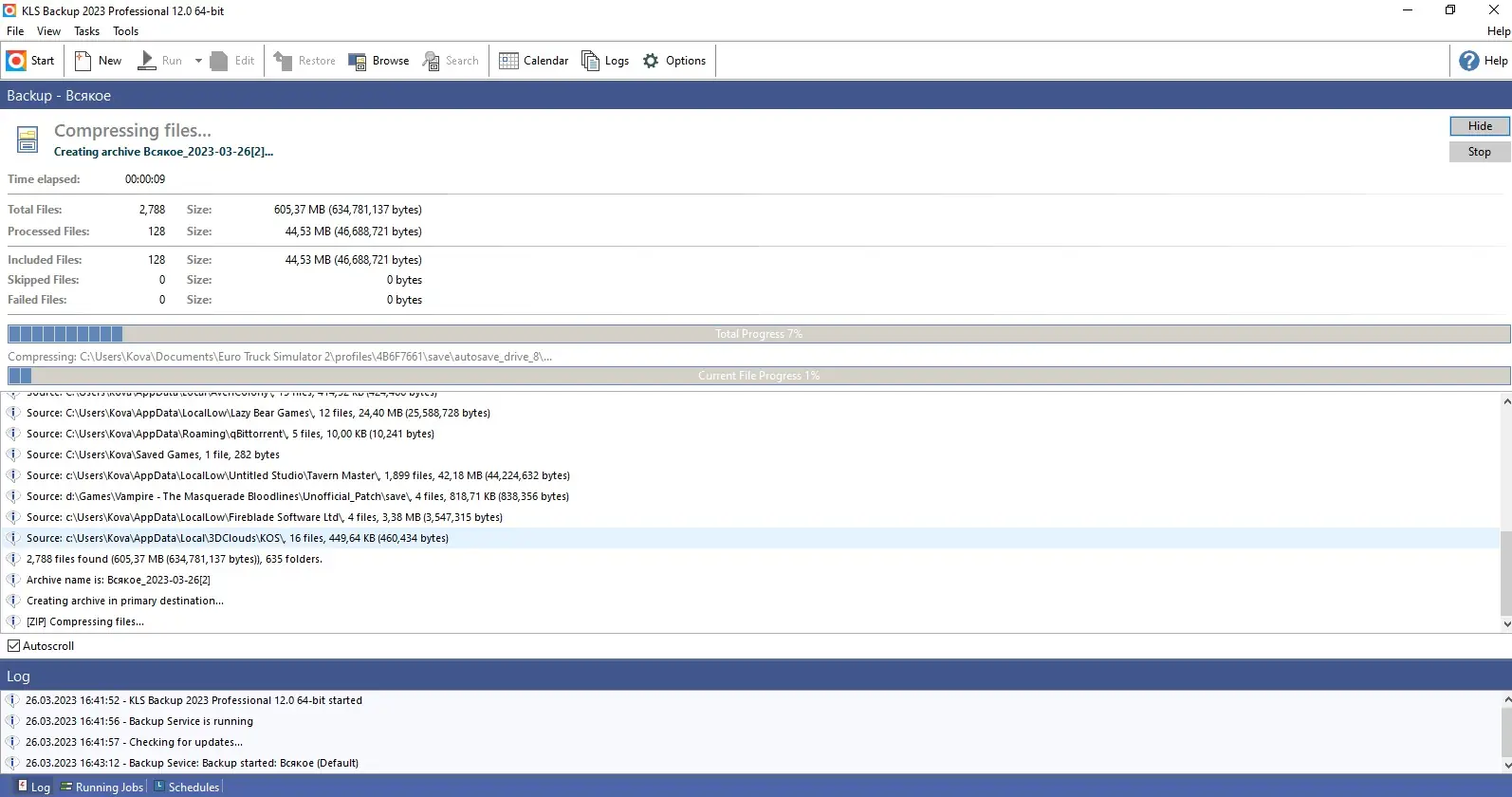The height and width of the screenshot is (797, 1512).
Task: Open the View menu
Action: click(x=49, y=31)
